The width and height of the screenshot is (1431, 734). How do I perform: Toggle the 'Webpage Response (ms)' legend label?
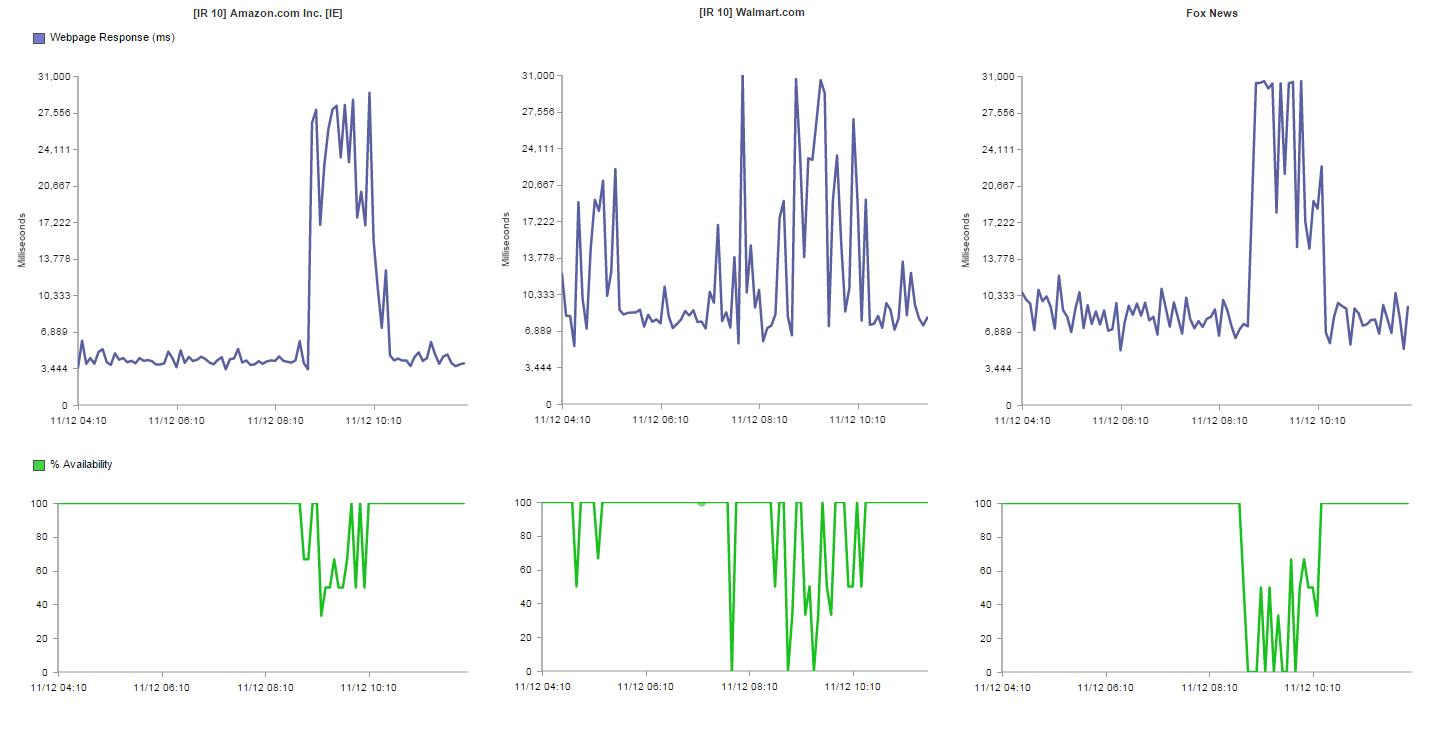(111, 37)
